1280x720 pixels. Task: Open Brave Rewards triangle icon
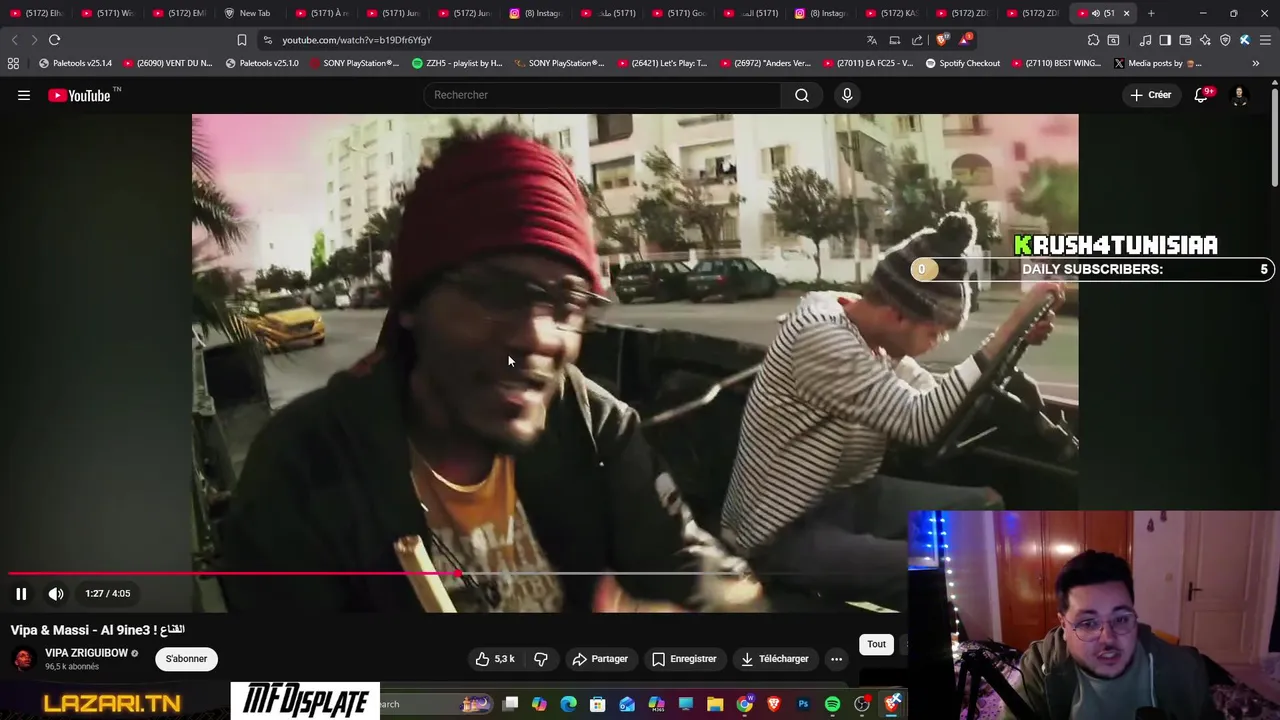[x=965, y=40]
